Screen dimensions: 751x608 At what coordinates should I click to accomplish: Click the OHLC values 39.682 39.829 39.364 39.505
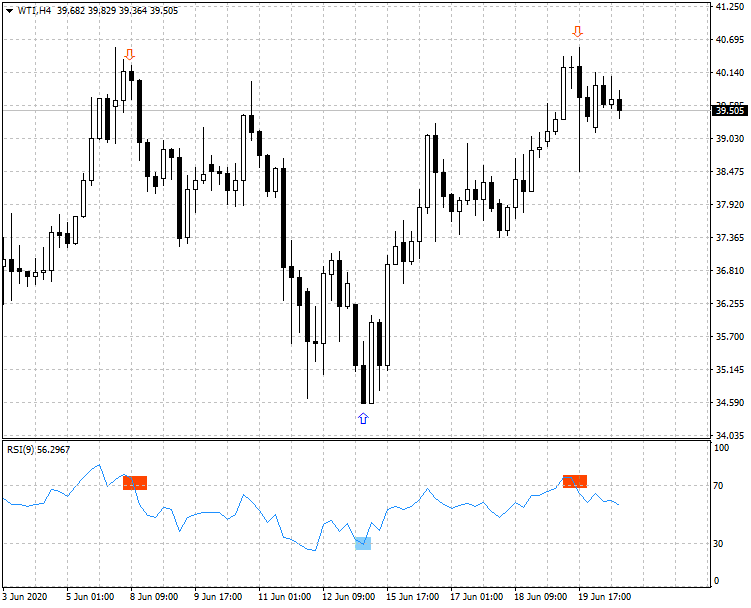[x=117, y=11]
